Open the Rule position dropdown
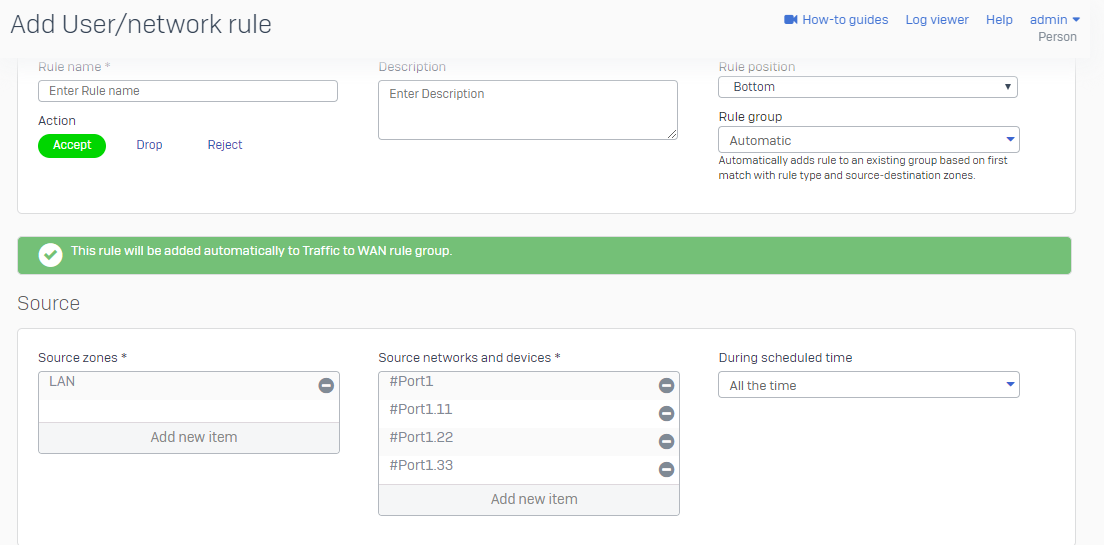 tap(868, 87)
